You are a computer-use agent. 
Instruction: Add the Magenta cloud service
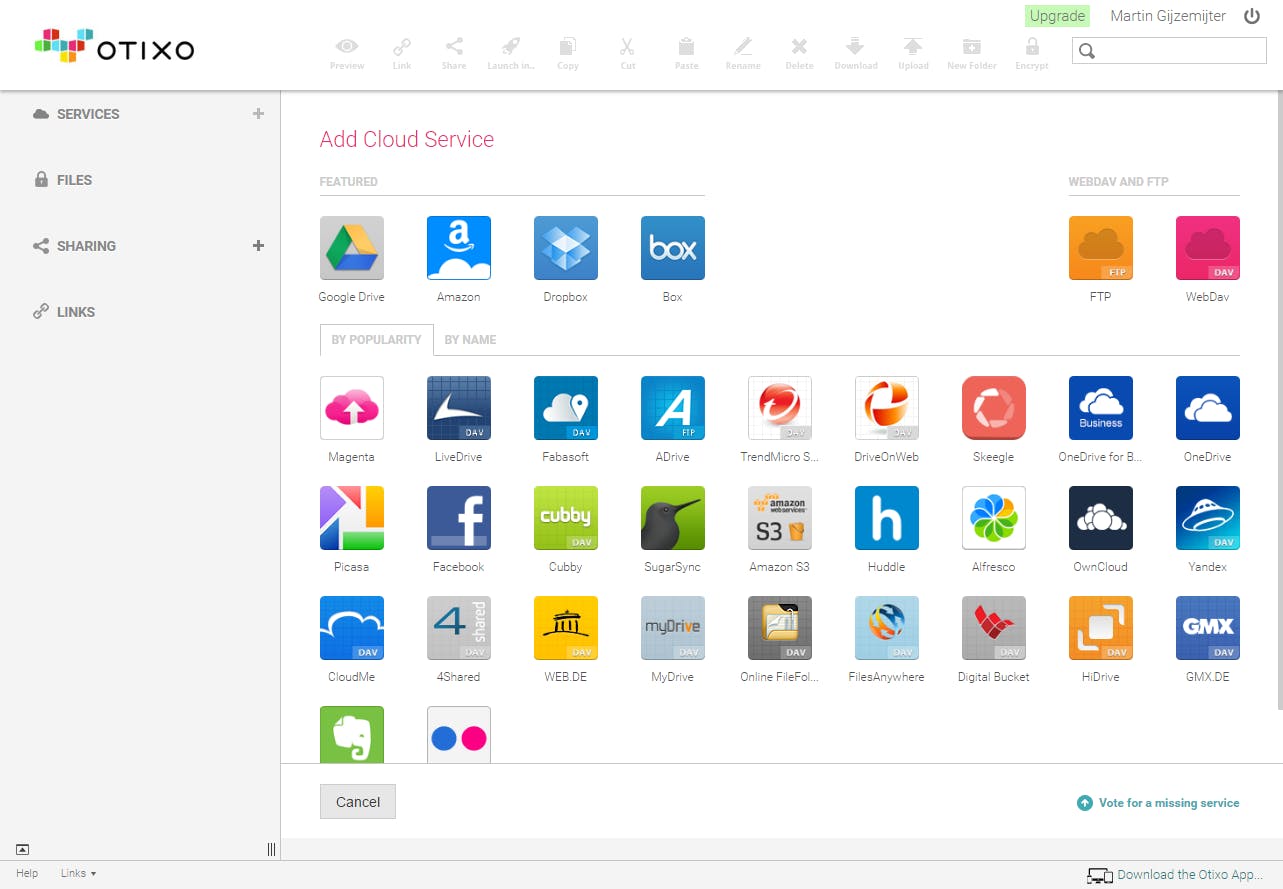(351, 408)
